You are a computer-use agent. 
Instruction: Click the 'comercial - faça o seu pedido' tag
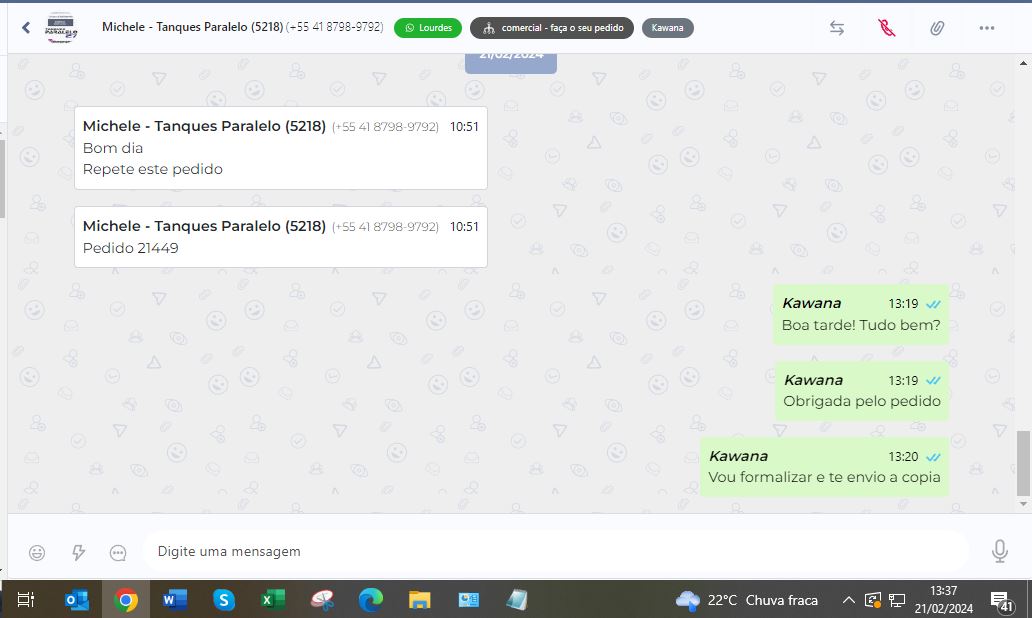[552, 28]
